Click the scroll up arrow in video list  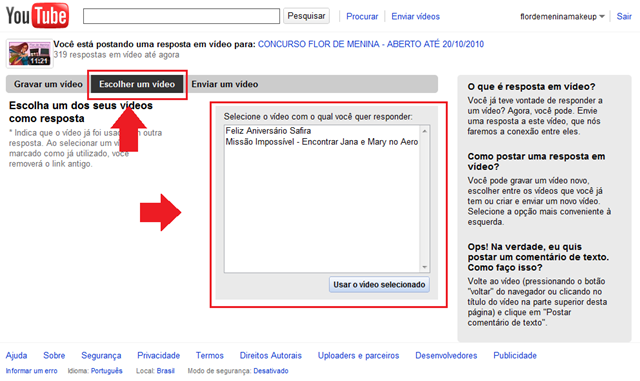point(424,131)
